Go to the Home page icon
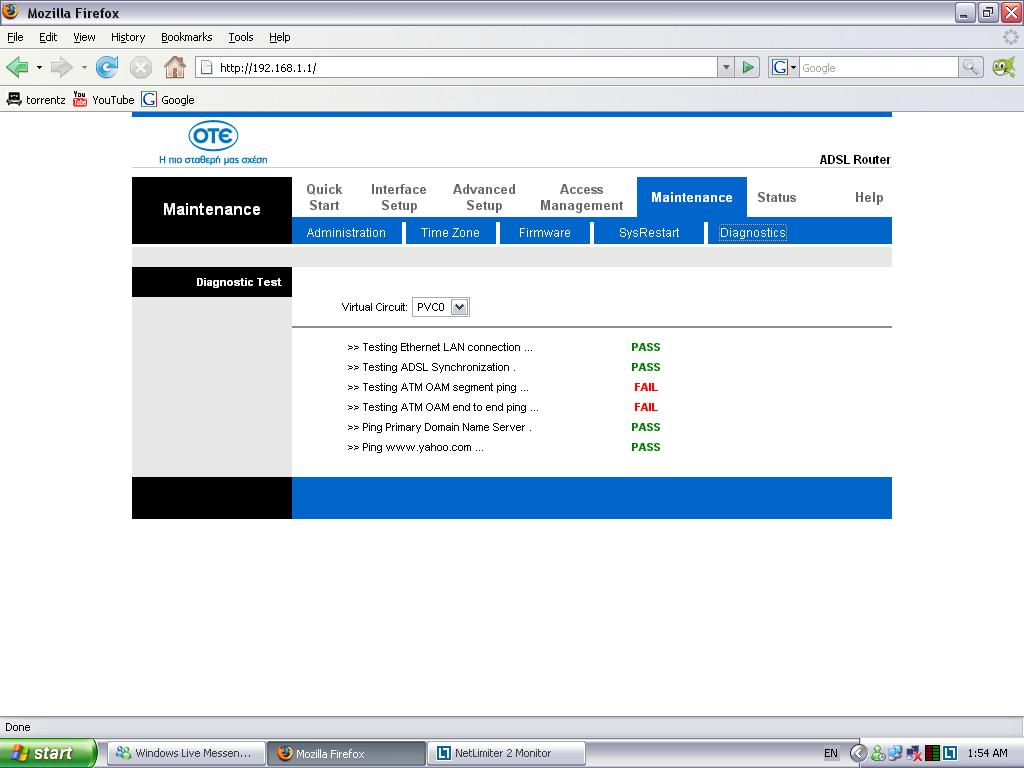 174,67
